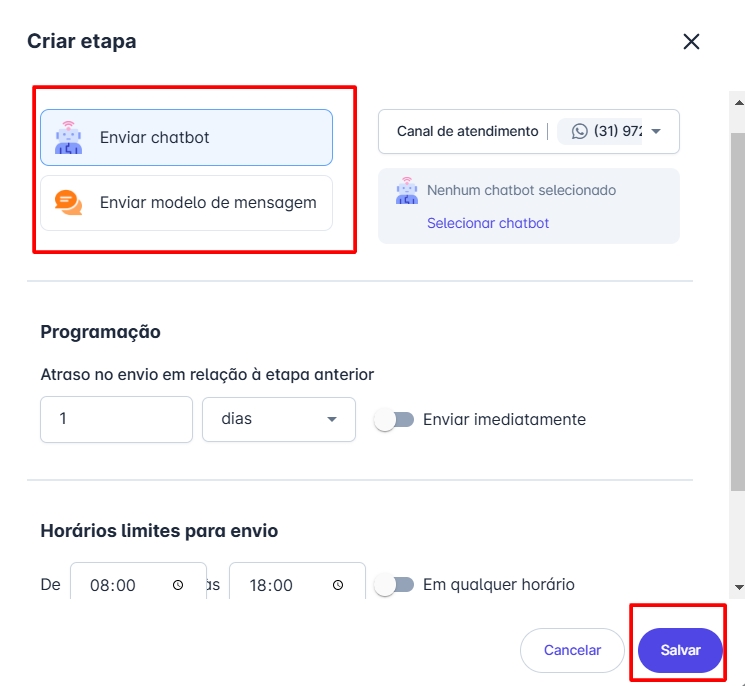Select the Enviar chatbot option
The image size is (745, 686).
coord(186,137)
